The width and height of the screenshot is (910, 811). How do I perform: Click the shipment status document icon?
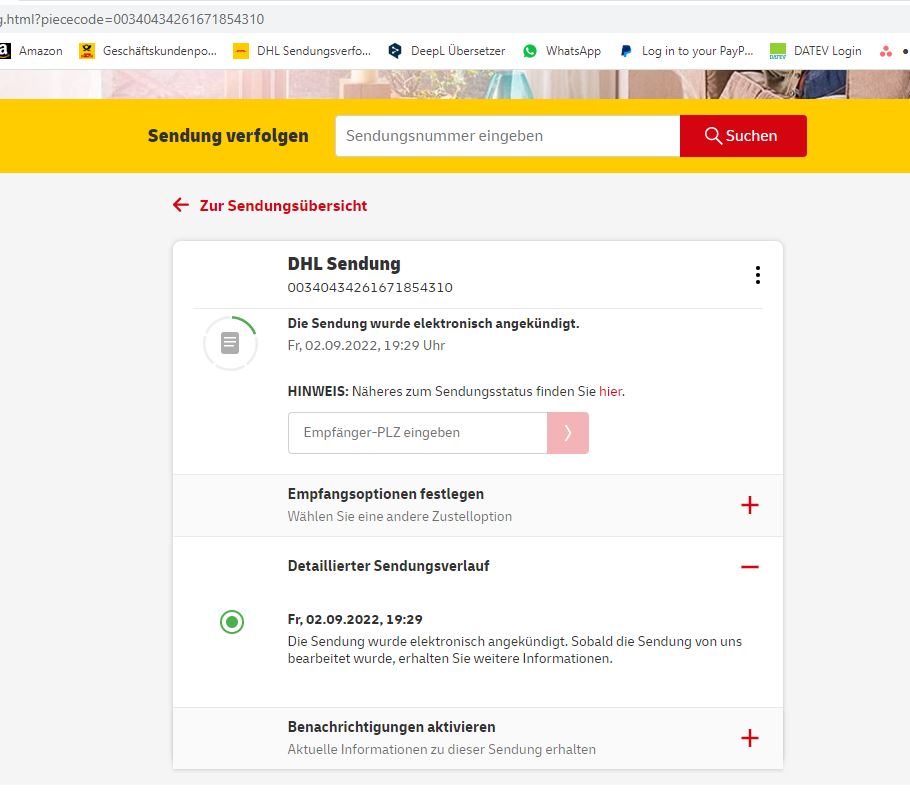[230, 343]
